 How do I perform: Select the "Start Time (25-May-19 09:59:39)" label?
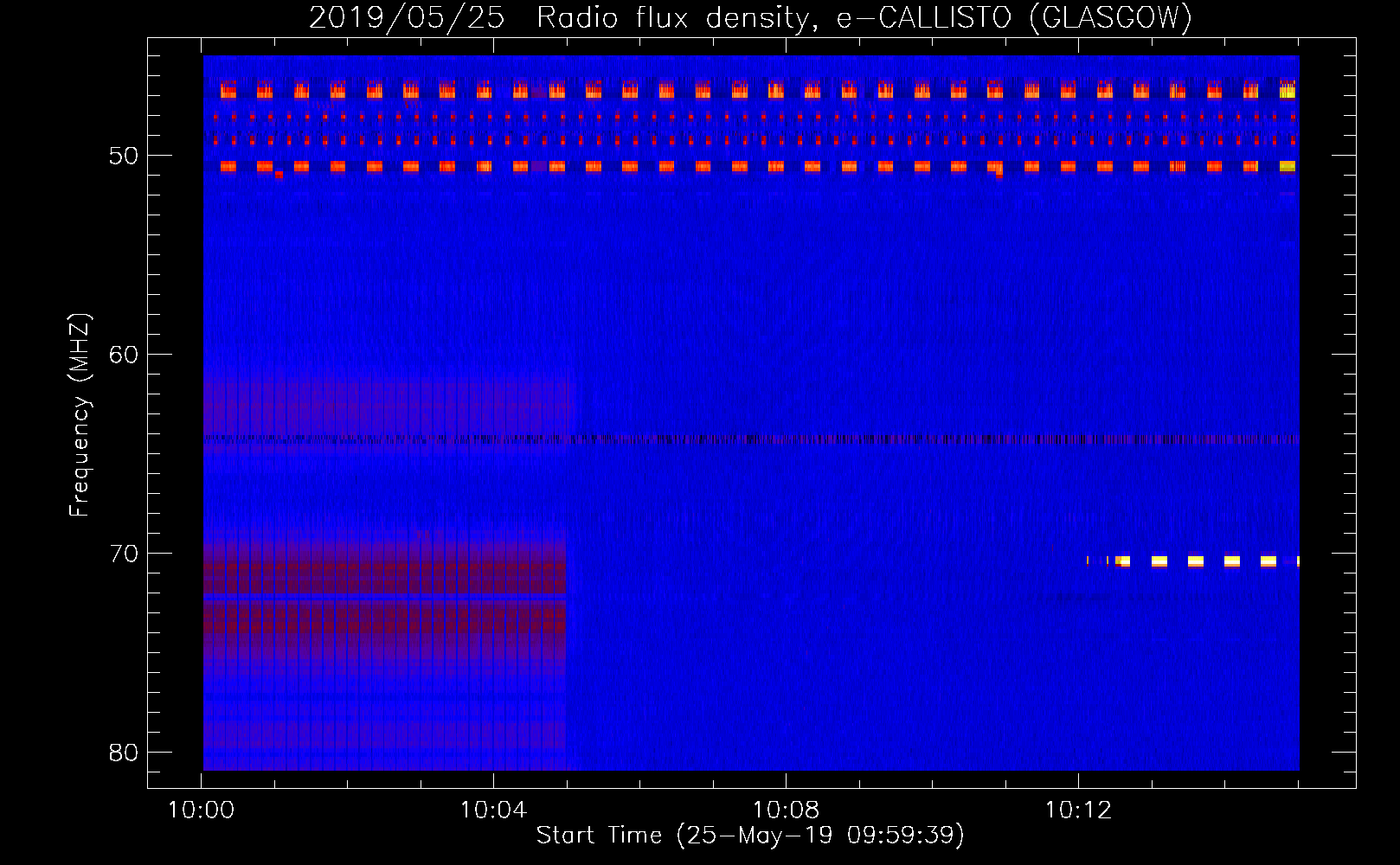(x=750, y=836)
